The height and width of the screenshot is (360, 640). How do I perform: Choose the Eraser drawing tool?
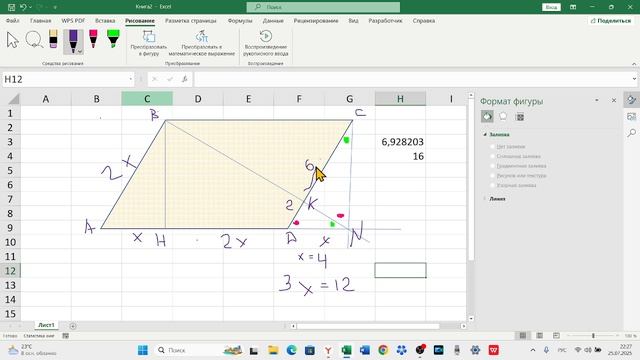(x=53, y=39)
